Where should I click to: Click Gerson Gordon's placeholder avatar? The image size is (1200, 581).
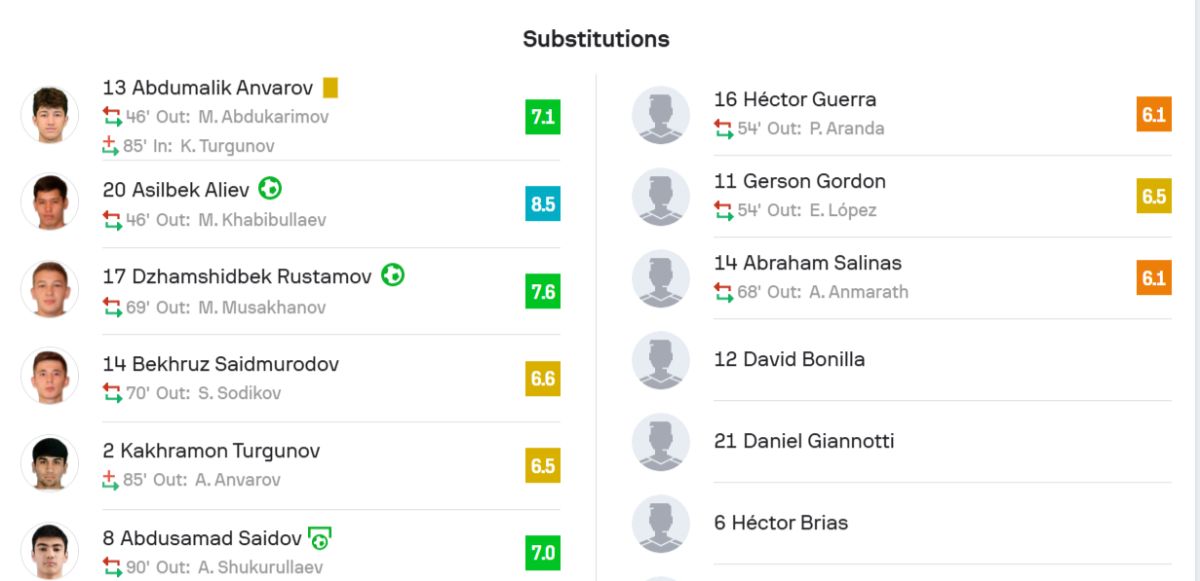coord(661,196)
